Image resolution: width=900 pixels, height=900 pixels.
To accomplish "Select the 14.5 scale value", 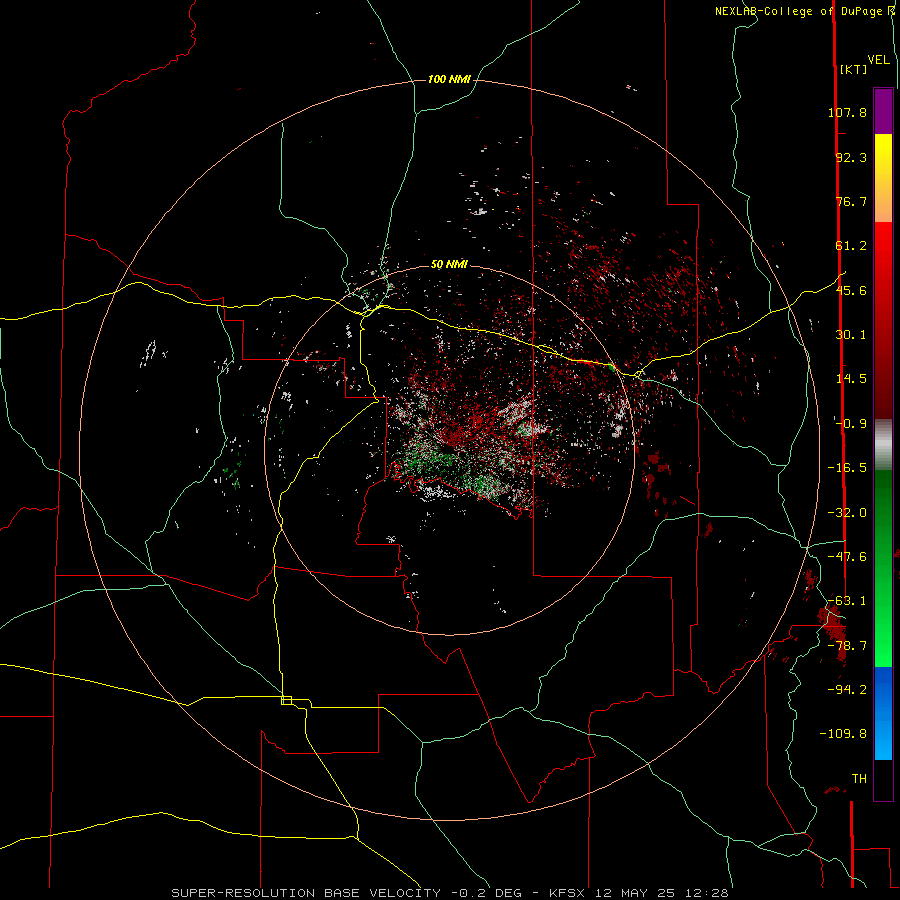I will [x=851, y=379].
